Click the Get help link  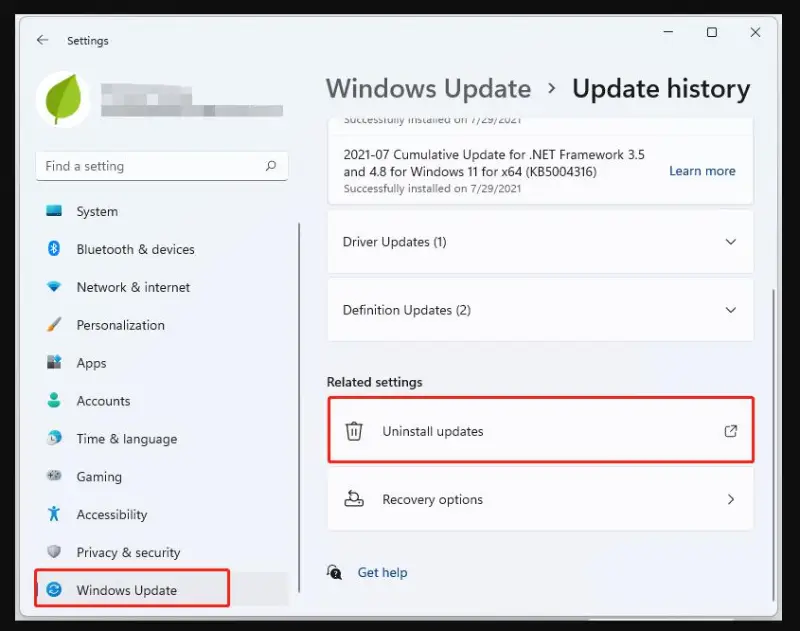(382, 572)
